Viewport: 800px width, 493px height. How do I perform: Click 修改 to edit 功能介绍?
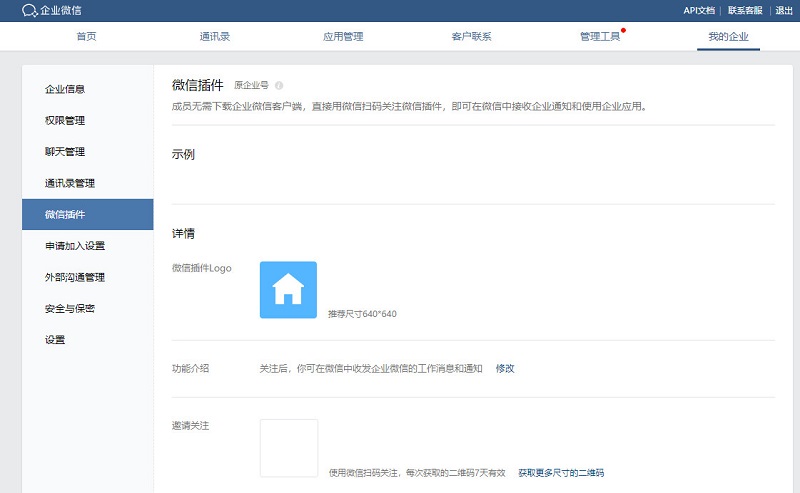click(x=505, y=368)
